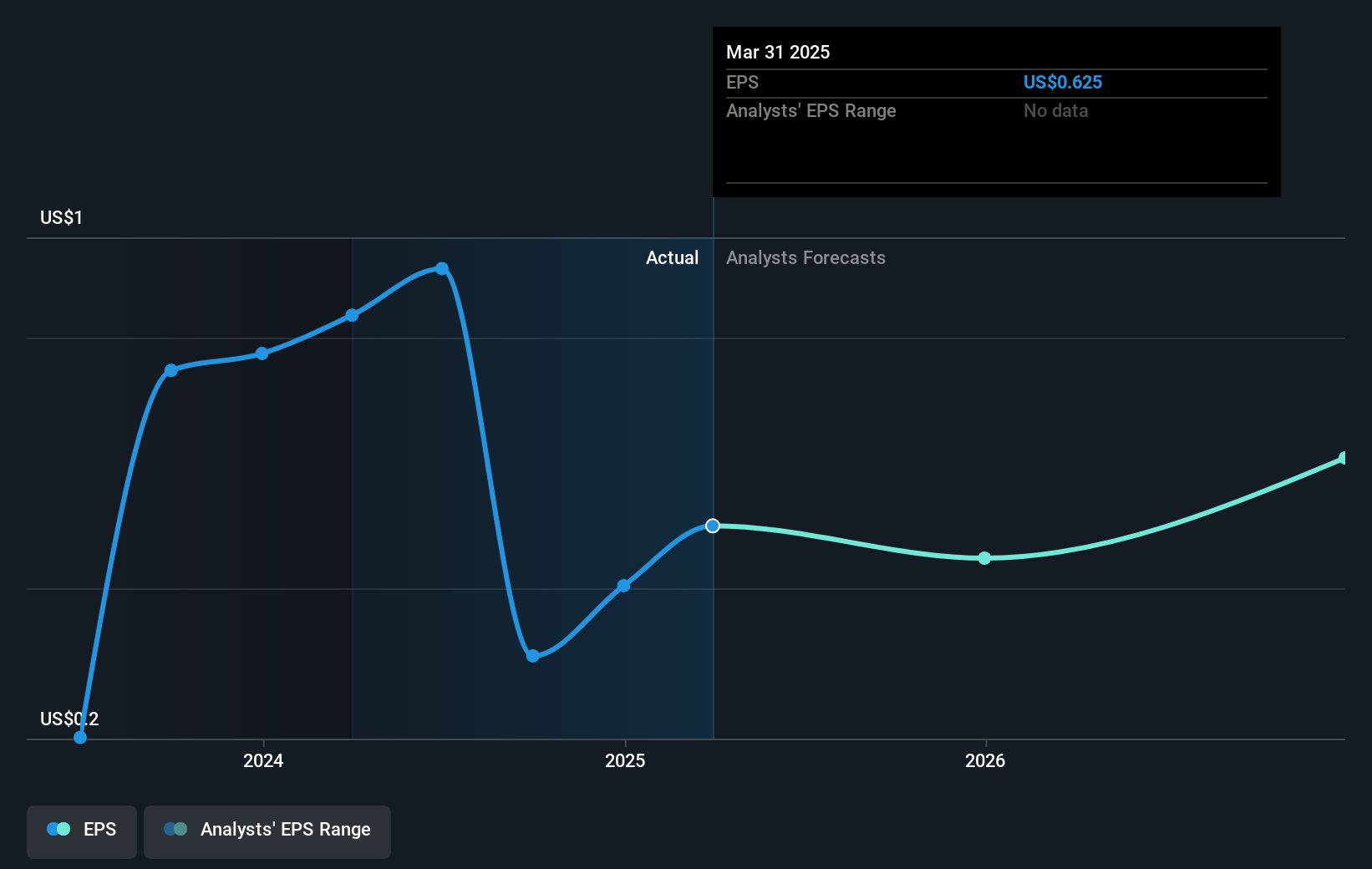This screenshot has height=869, width=1372.
Task: Click the last forecast point at the chart's right edge
Action: pos(1344,458)
